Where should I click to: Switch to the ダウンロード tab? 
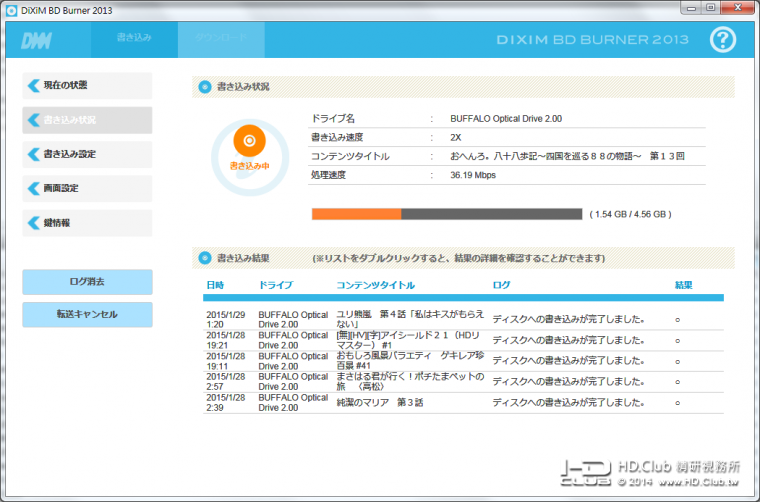(221, 38)
